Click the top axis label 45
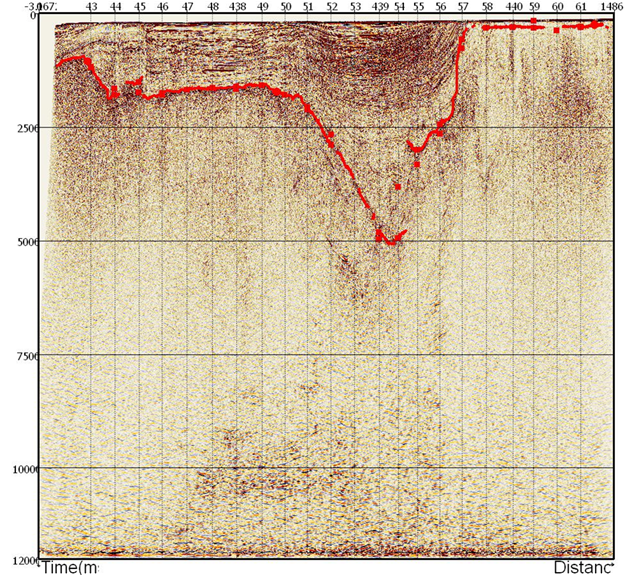 click(x=140, y=7)
